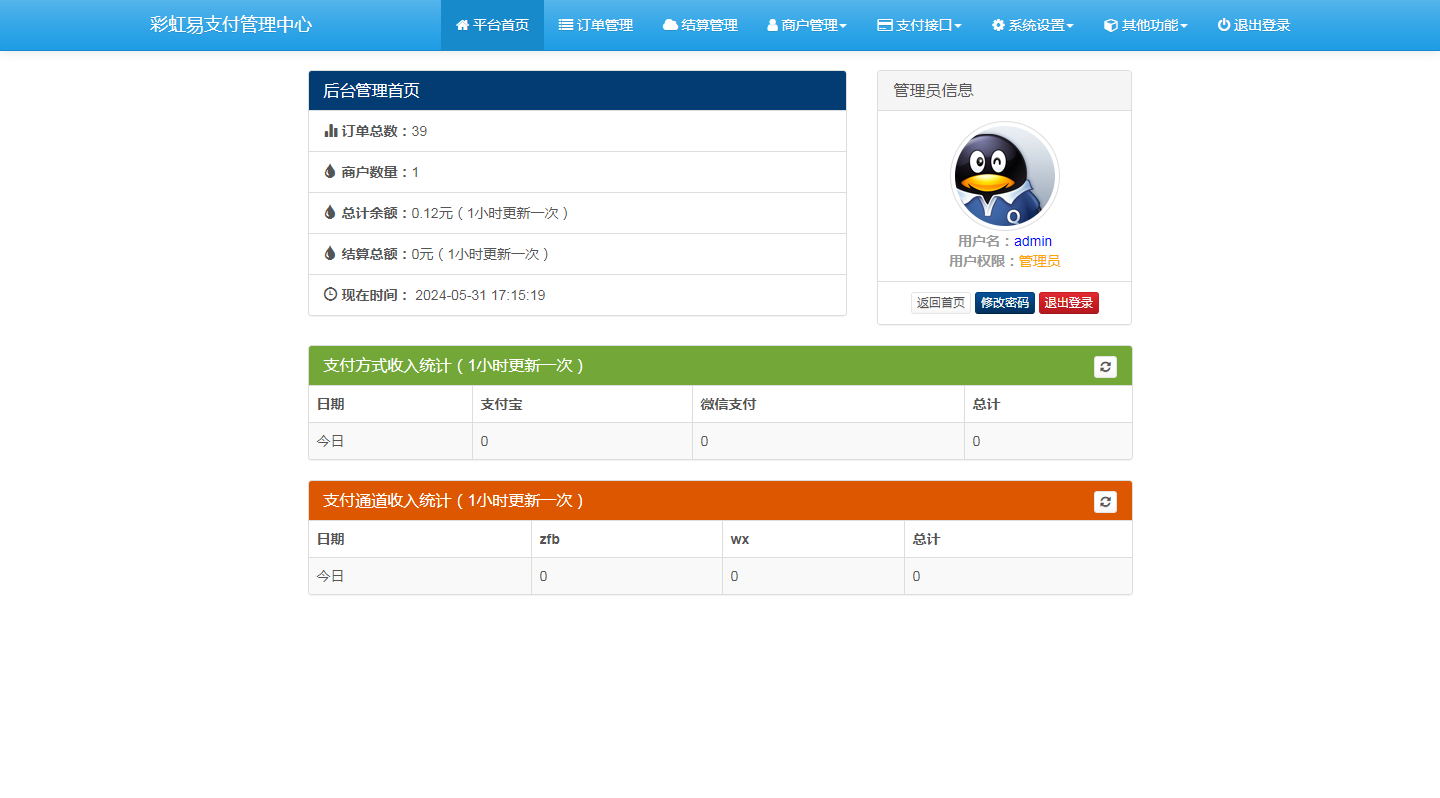The height and width of the screenshot is (798, 1440).
Task: Click the clock icon beside 现在时间
Action: (331, 294)
